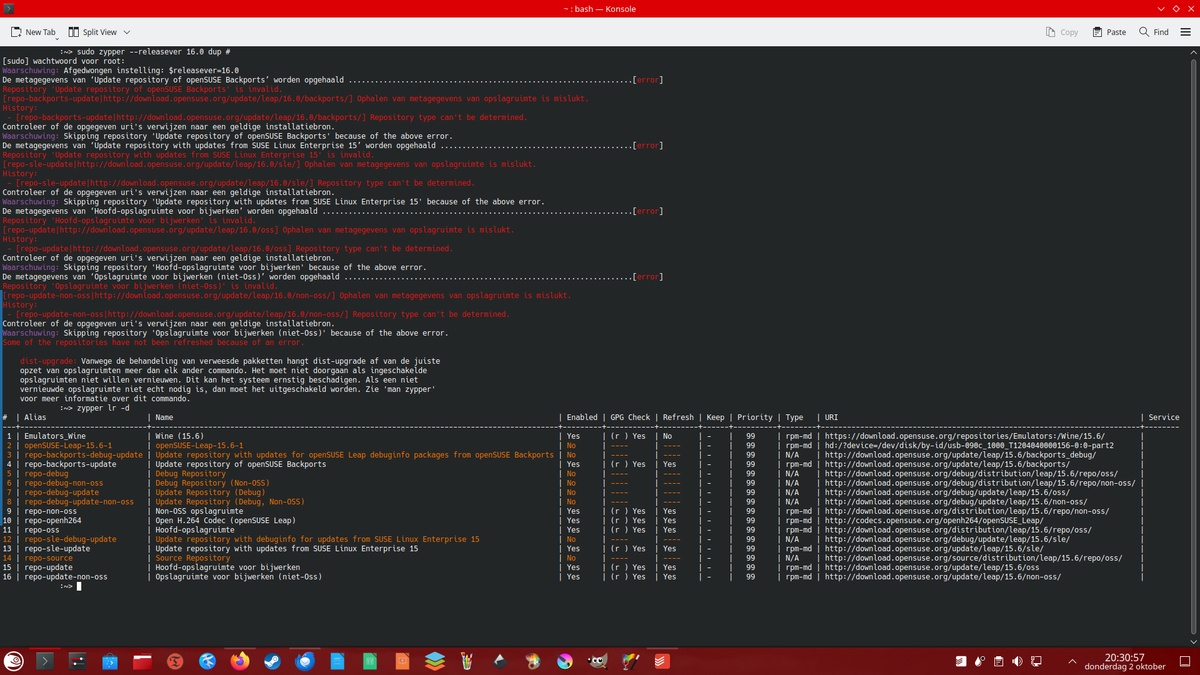Image resolution: width=1200 pixels, height=675 pixels.
Task: Open a New Tab in Konsole
Action: [34, 32]
